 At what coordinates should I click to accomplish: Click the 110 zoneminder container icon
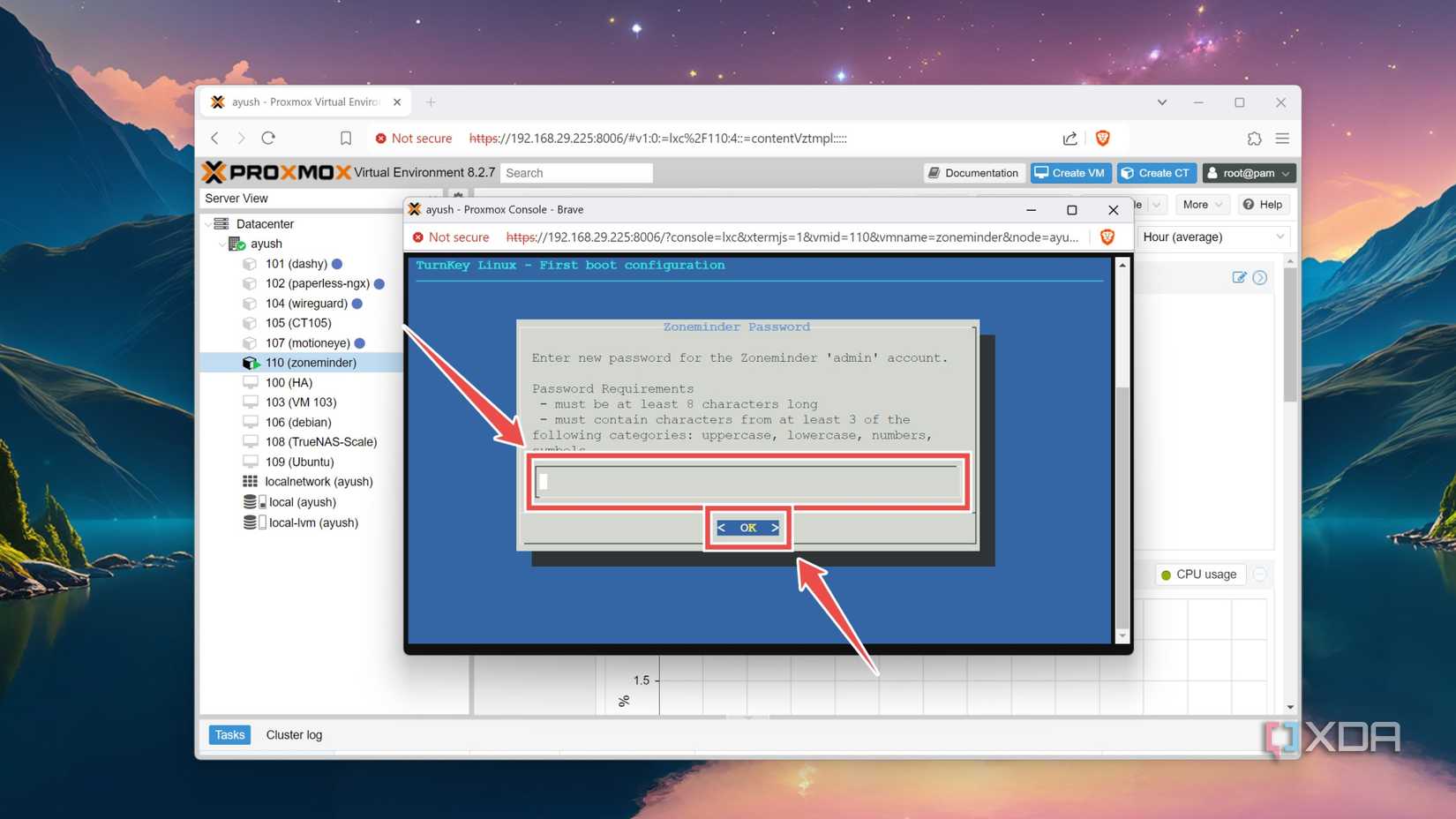click(x=251, y=363)
